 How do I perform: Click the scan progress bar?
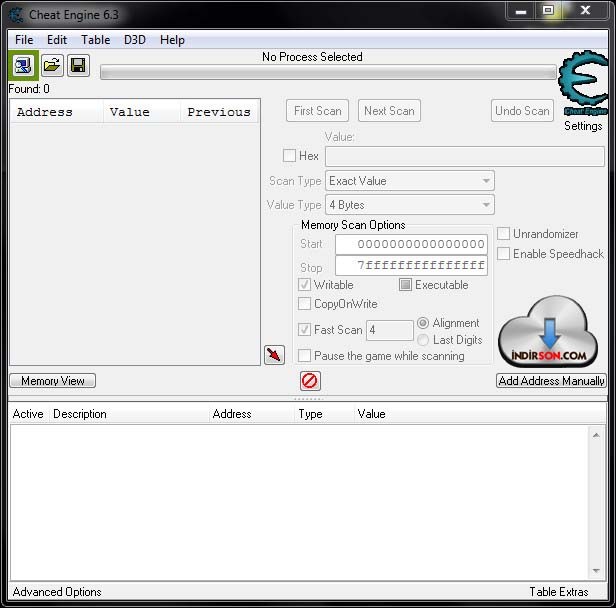point(328,73)
